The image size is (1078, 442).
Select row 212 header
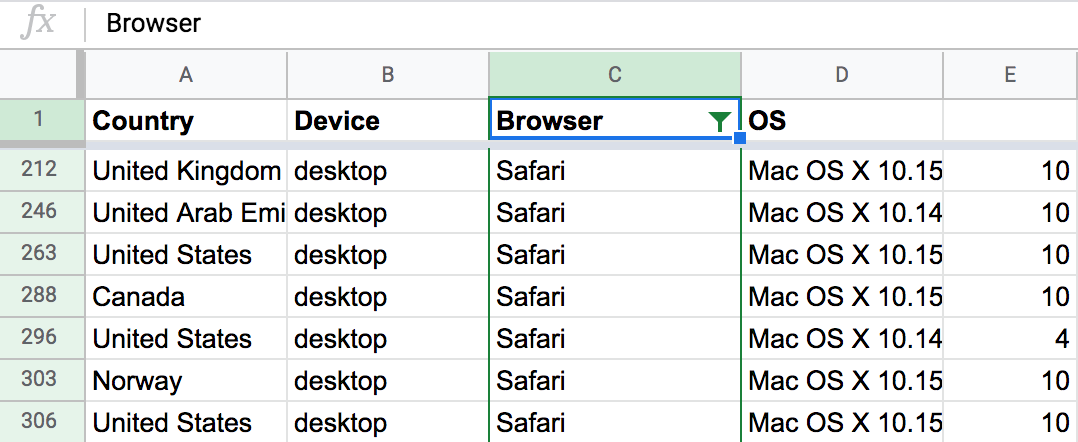pos(39,170)
